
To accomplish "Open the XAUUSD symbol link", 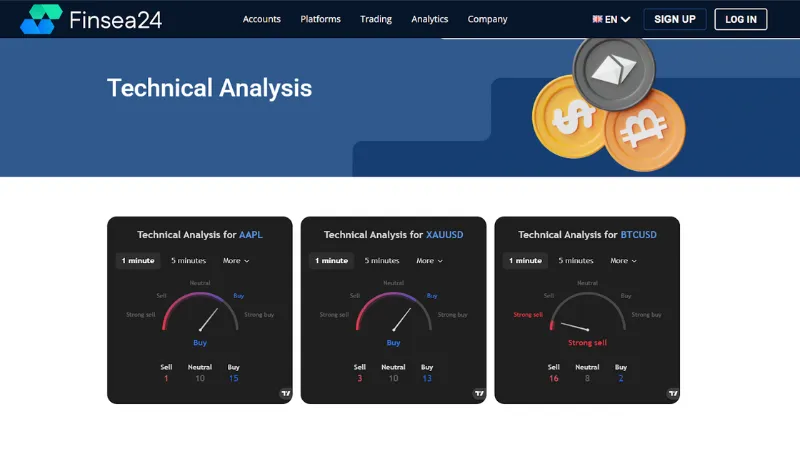I will [x=445, y=235].
